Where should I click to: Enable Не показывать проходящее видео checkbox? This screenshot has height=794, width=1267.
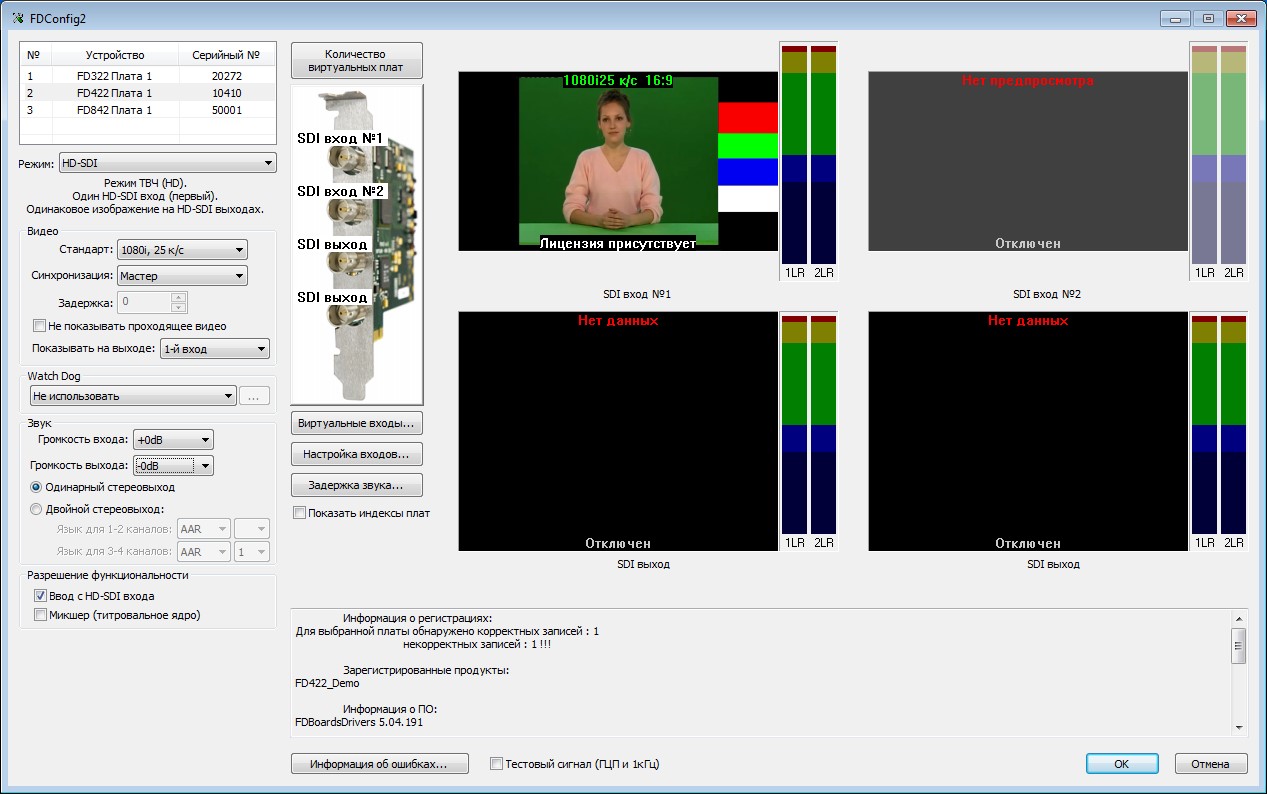coord(40,326)
